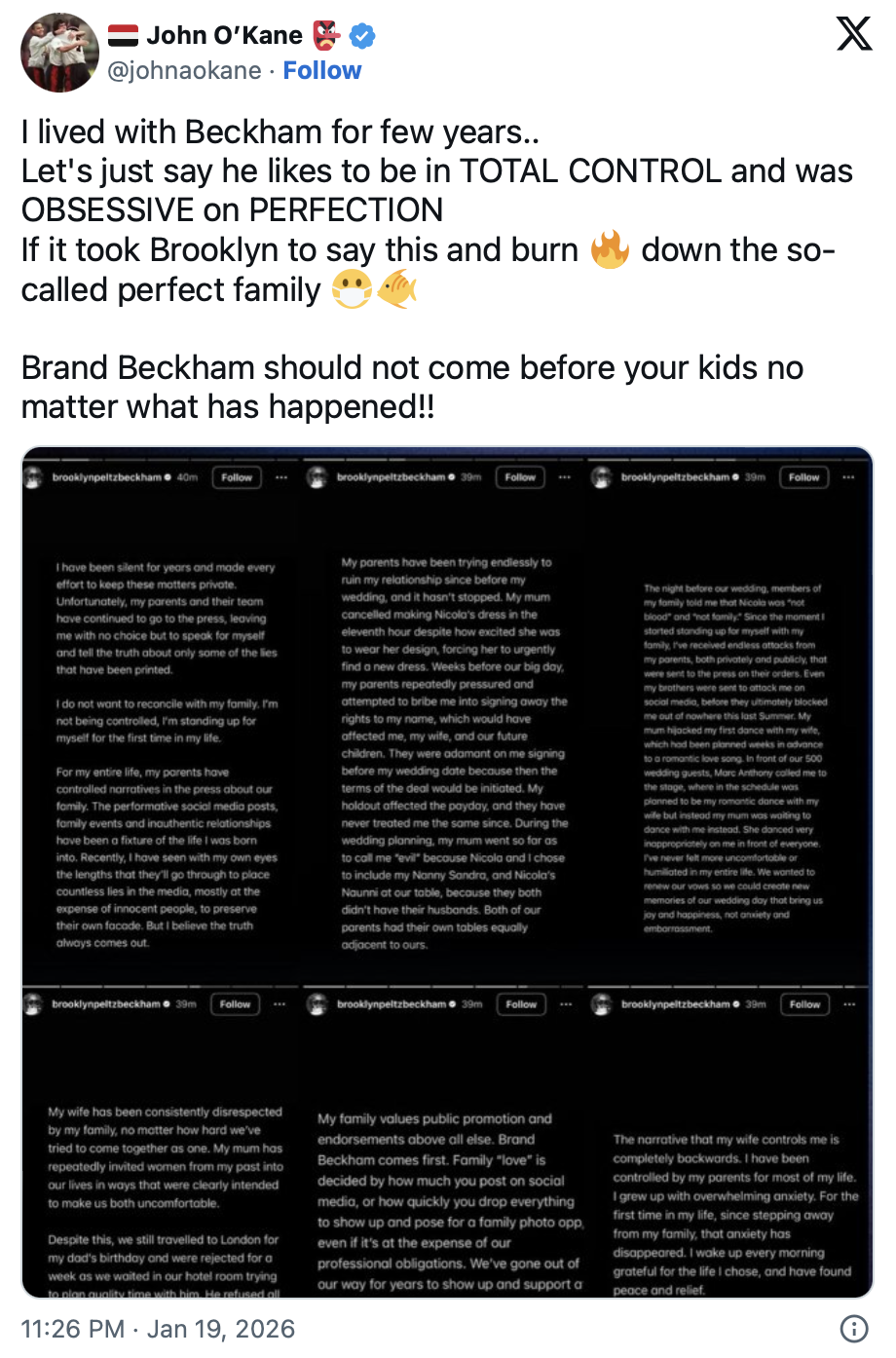Image resolution: width=896 pixels, height=1358 pixels.
Task: Click the tweet info circle icon
Action: pyautogui.click(x=853, y=1329)
